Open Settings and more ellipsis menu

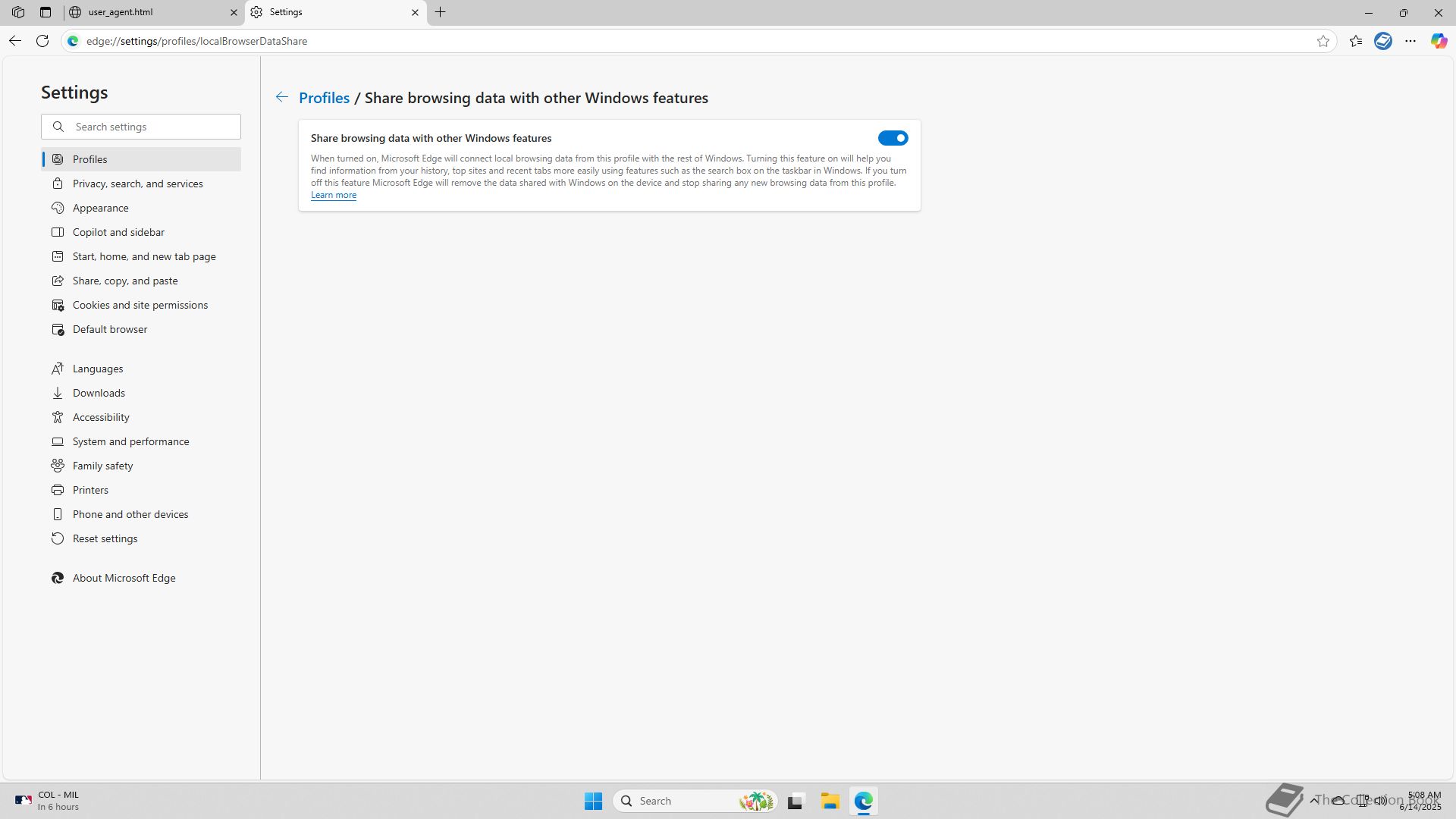coord(1410,41)
